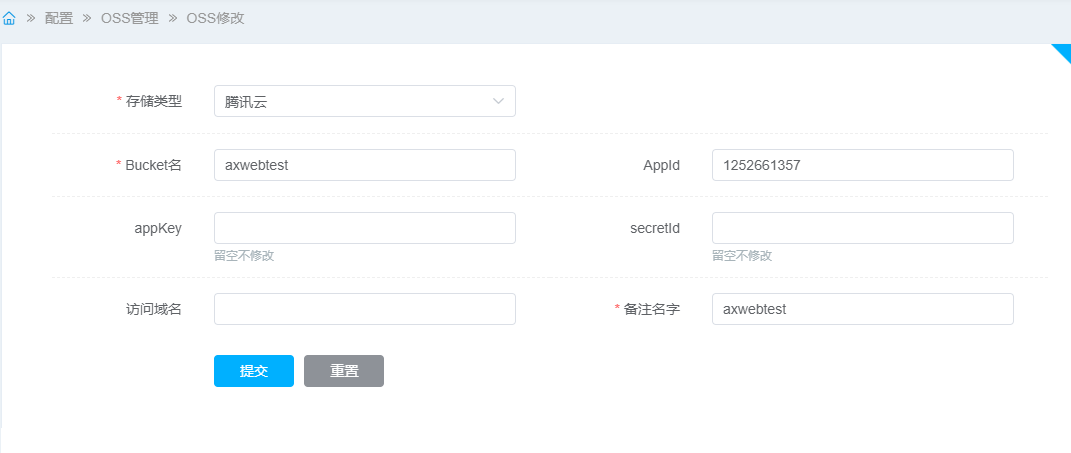Click the 留空不修改 hint under appKey

point(244,256)
